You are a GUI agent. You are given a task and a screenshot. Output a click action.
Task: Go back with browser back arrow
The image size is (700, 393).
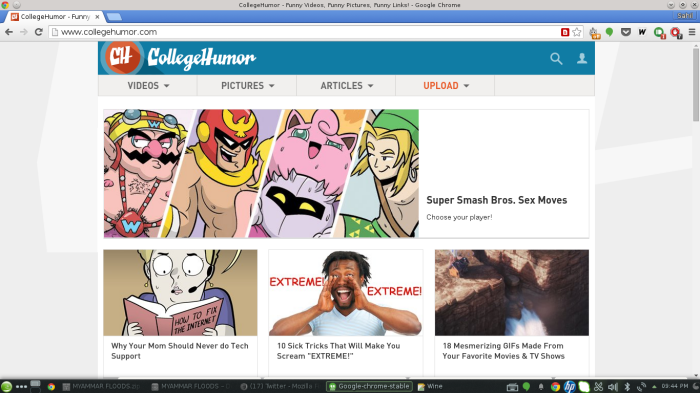(x=9, y=32)
